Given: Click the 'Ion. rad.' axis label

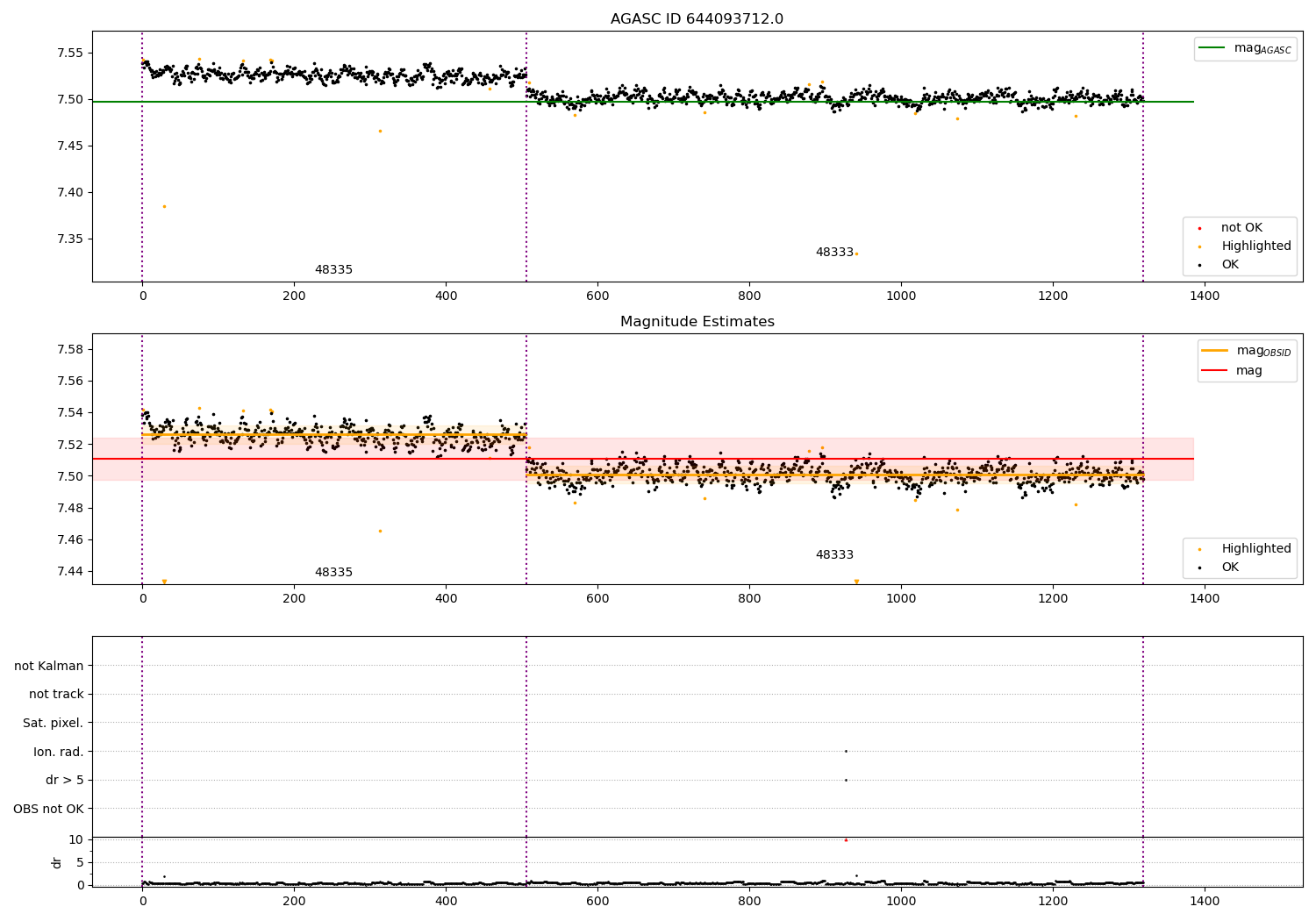Looking at the screenshot, I should (x=59, y=752).
